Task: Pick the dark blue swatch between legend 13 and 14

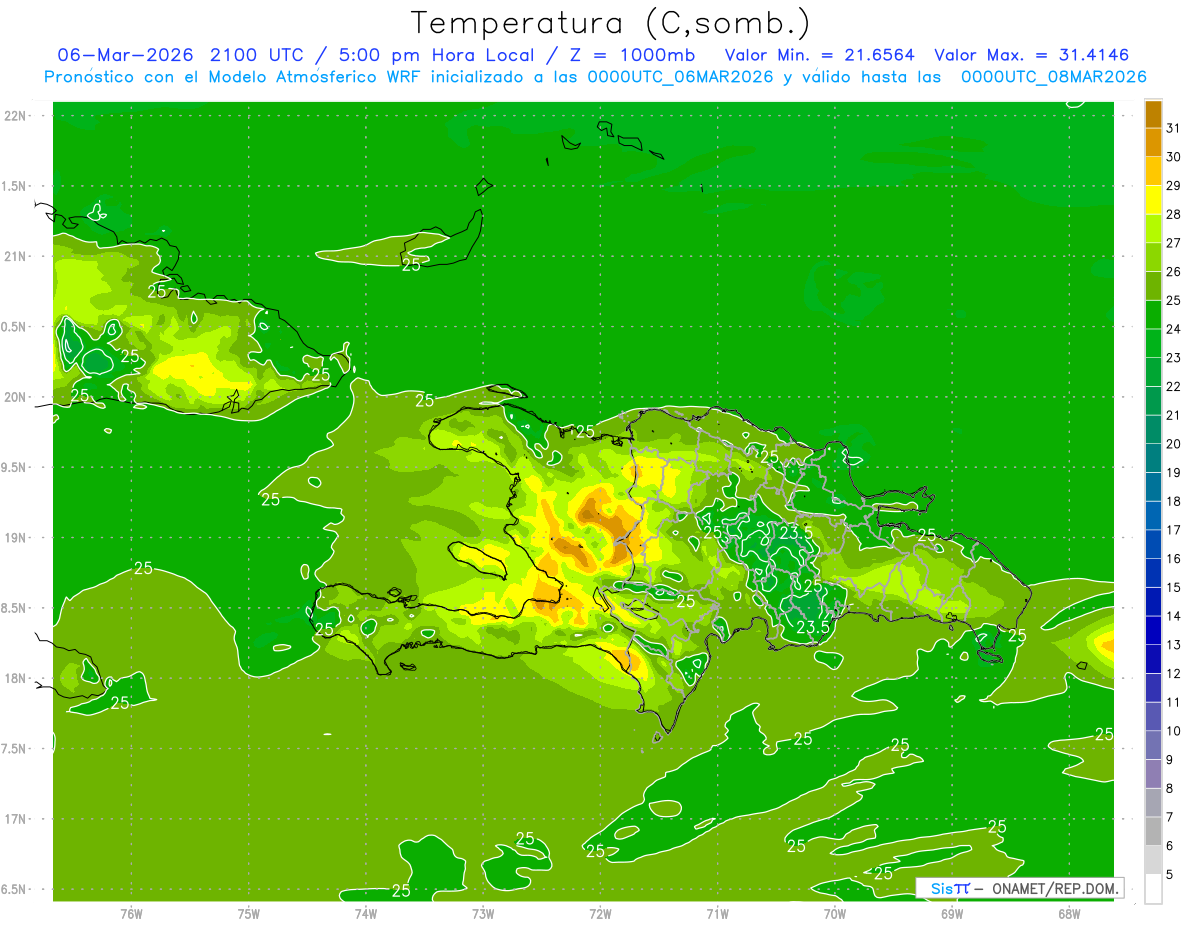Action: (x=1153, y=630)
